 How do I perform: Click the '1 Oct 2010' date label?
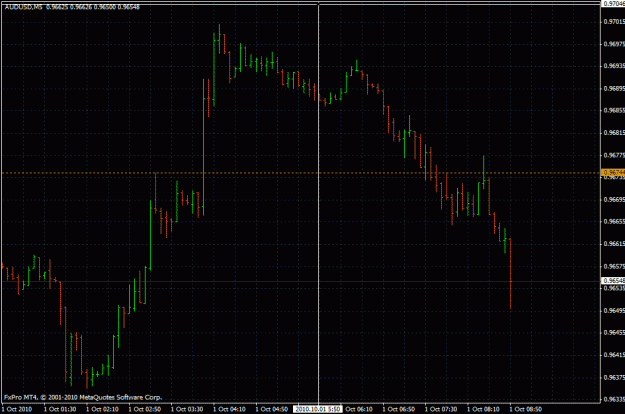point(17,409)
